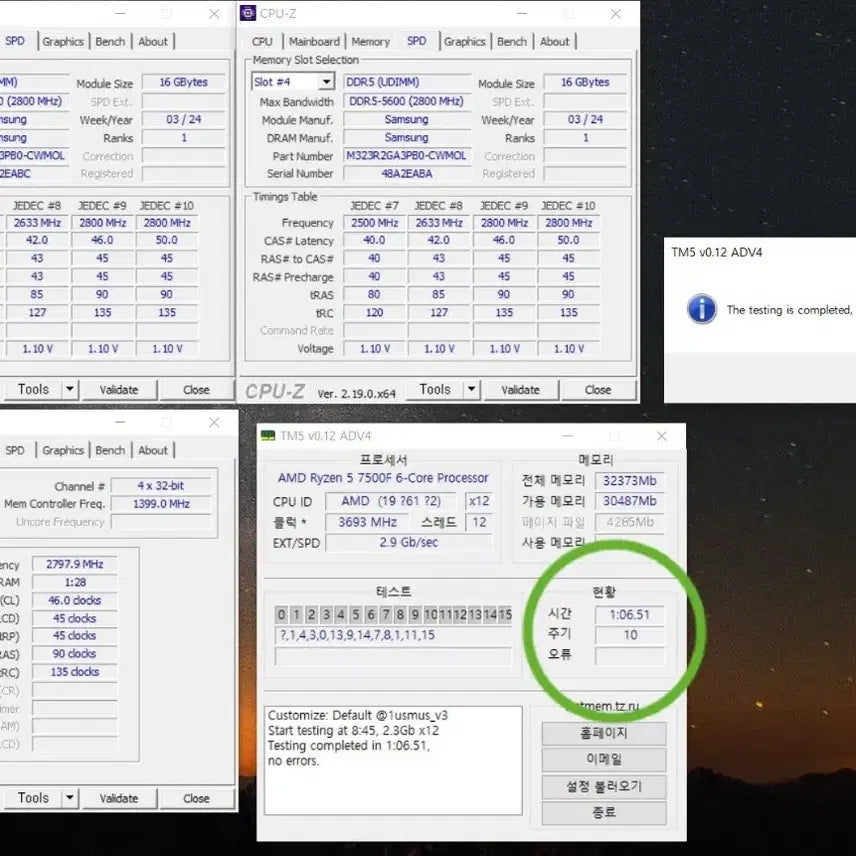856x856 pixels.
Task: Open the Slot #4 memory slot dropdown
Action: (326, 82)
